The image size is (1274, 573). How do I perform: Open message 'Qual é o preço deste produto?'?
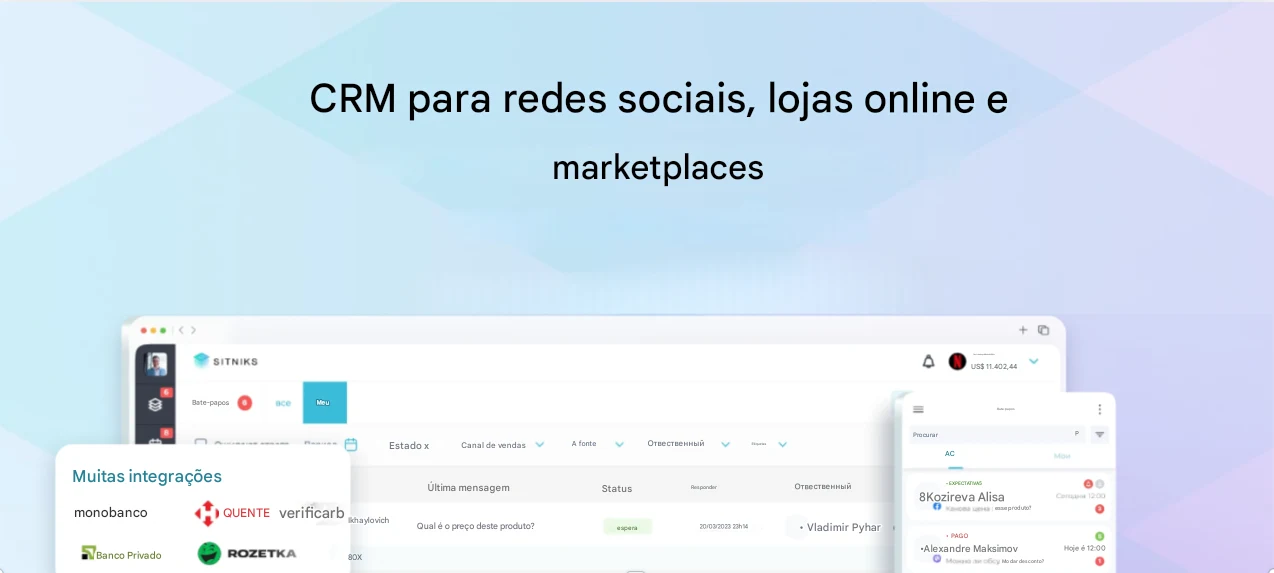click(x=475, y=526)
